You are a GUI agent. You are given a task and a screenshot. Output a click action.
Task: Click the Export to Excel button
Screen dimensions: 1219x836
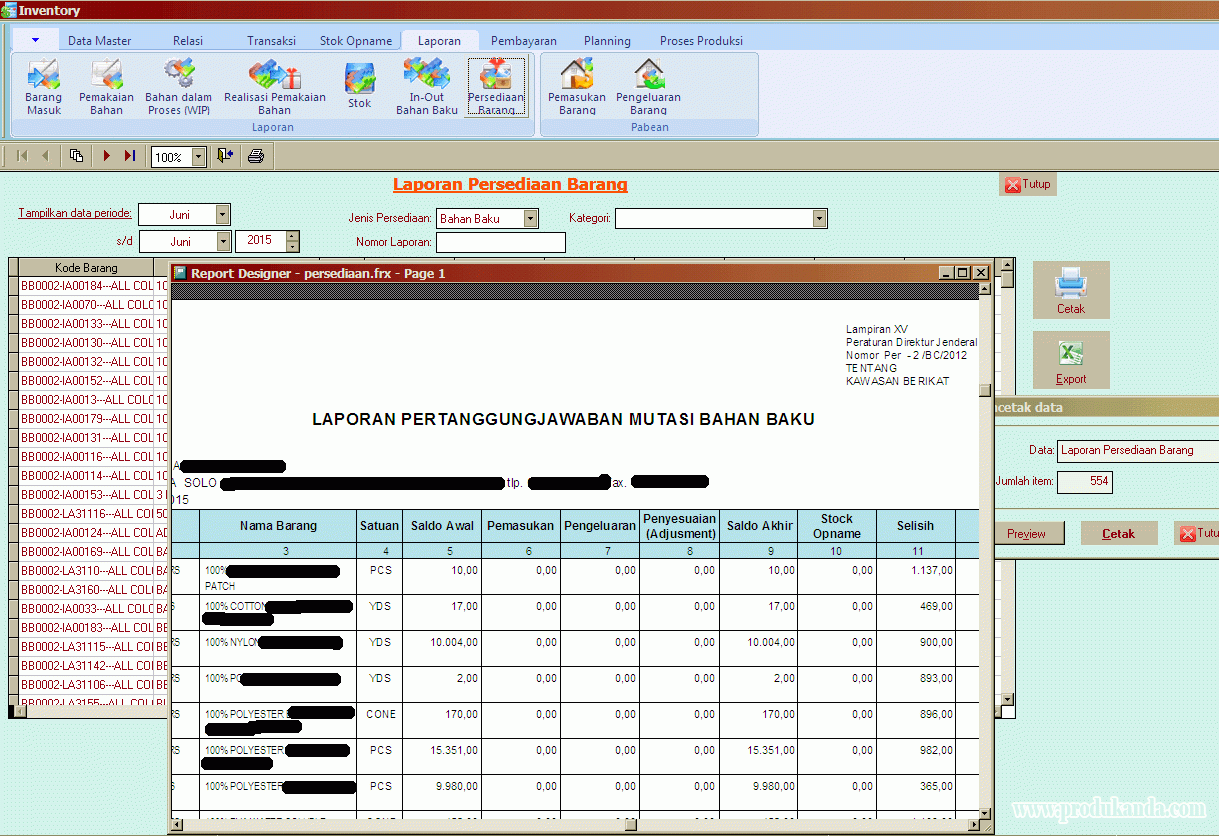tap(1070, 360)
